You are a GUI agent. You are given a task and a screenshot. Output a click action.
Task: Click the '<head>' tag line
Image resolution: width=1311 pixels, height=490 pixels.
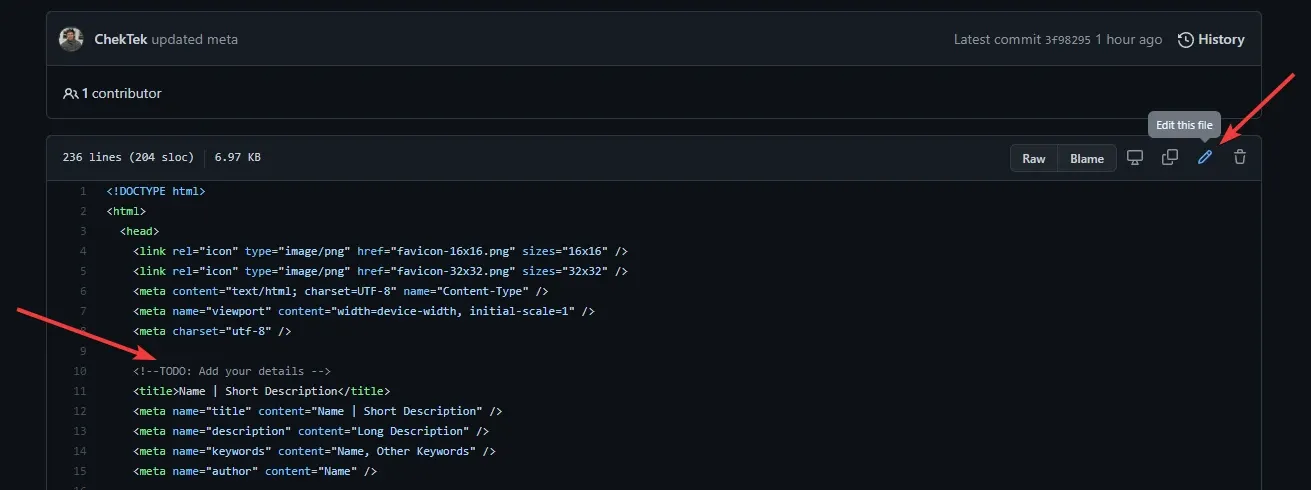(139, 231)
